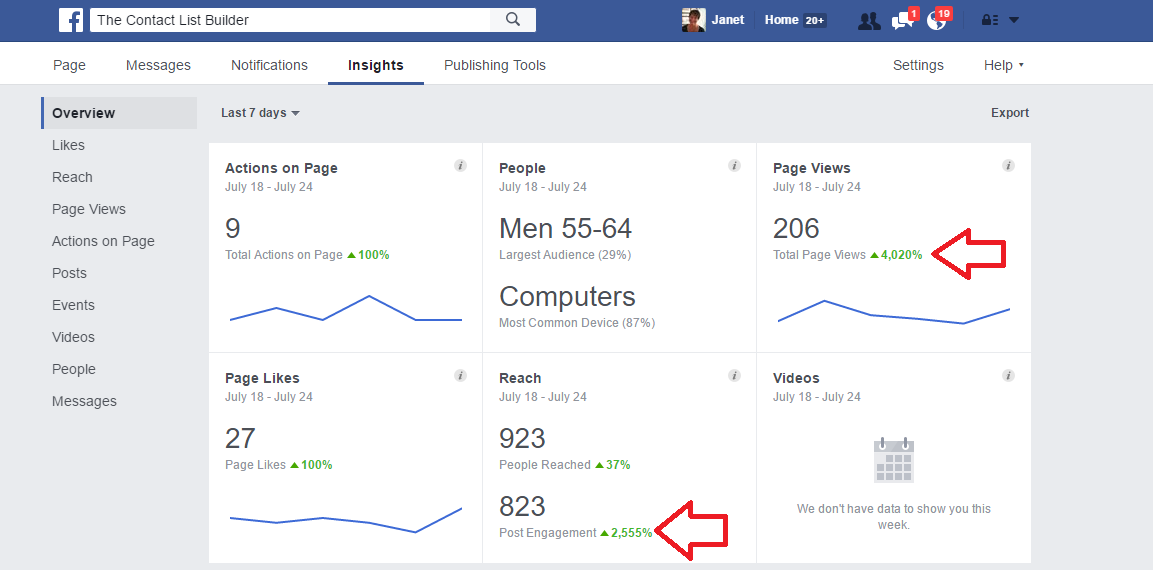Open the notifications globe with 19 badge
This screenshot has width=1153, height=570.
tap(937, 20)
